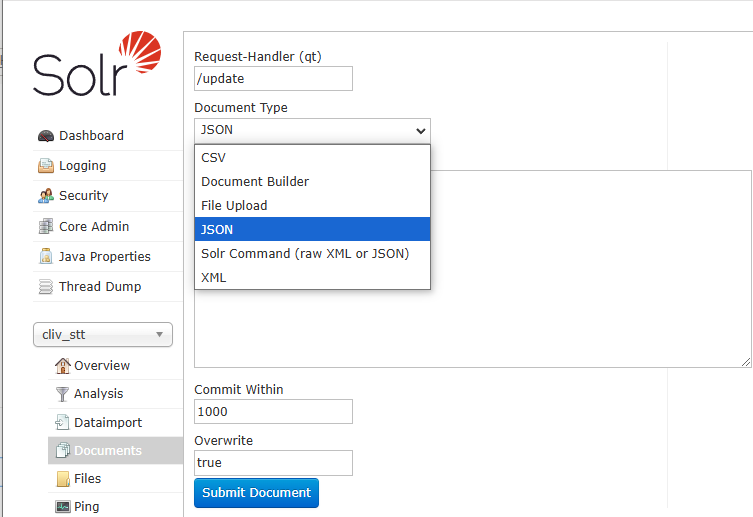Open Dataimport via its document icon

tap(62, 422)
